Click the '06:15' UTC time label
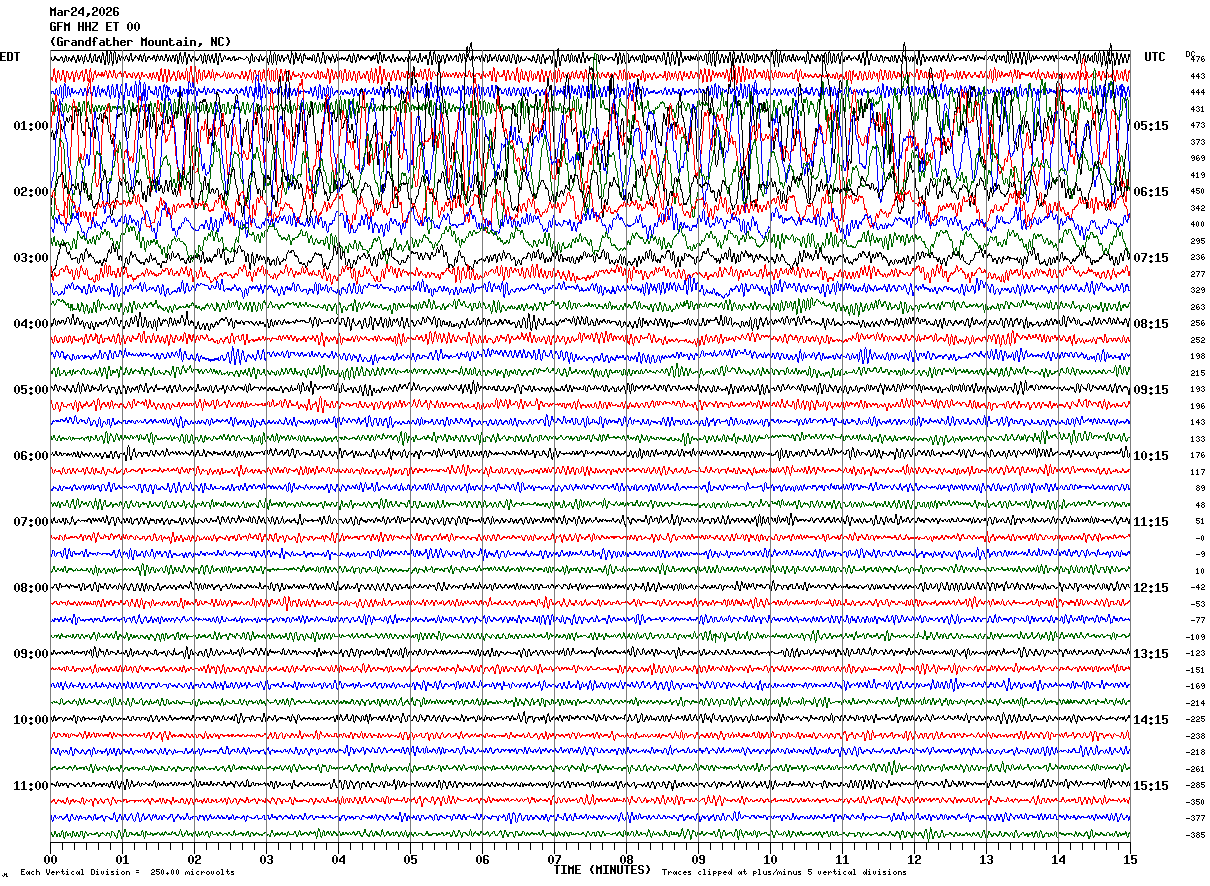Image resolution: width=1210 pixels, height=886 pixels. [x=1151, y=192]
